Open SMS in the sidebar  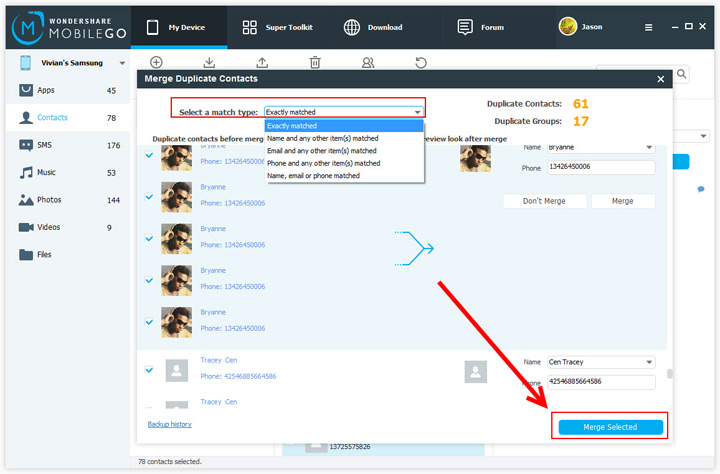pos(68,145)
